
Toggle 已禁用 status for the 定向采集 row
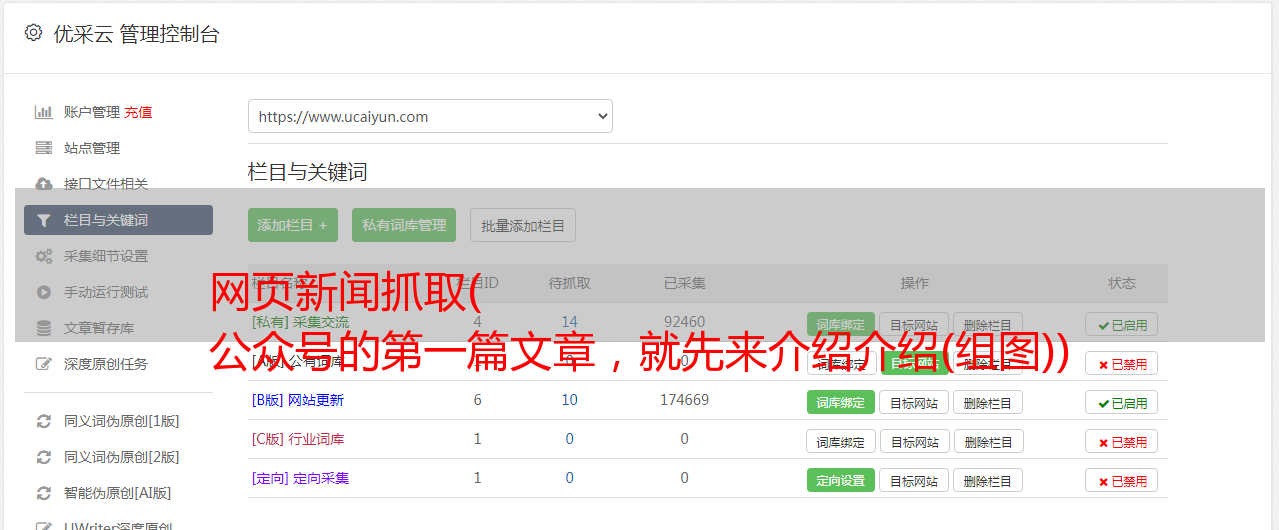click(x=1122, y=480)
